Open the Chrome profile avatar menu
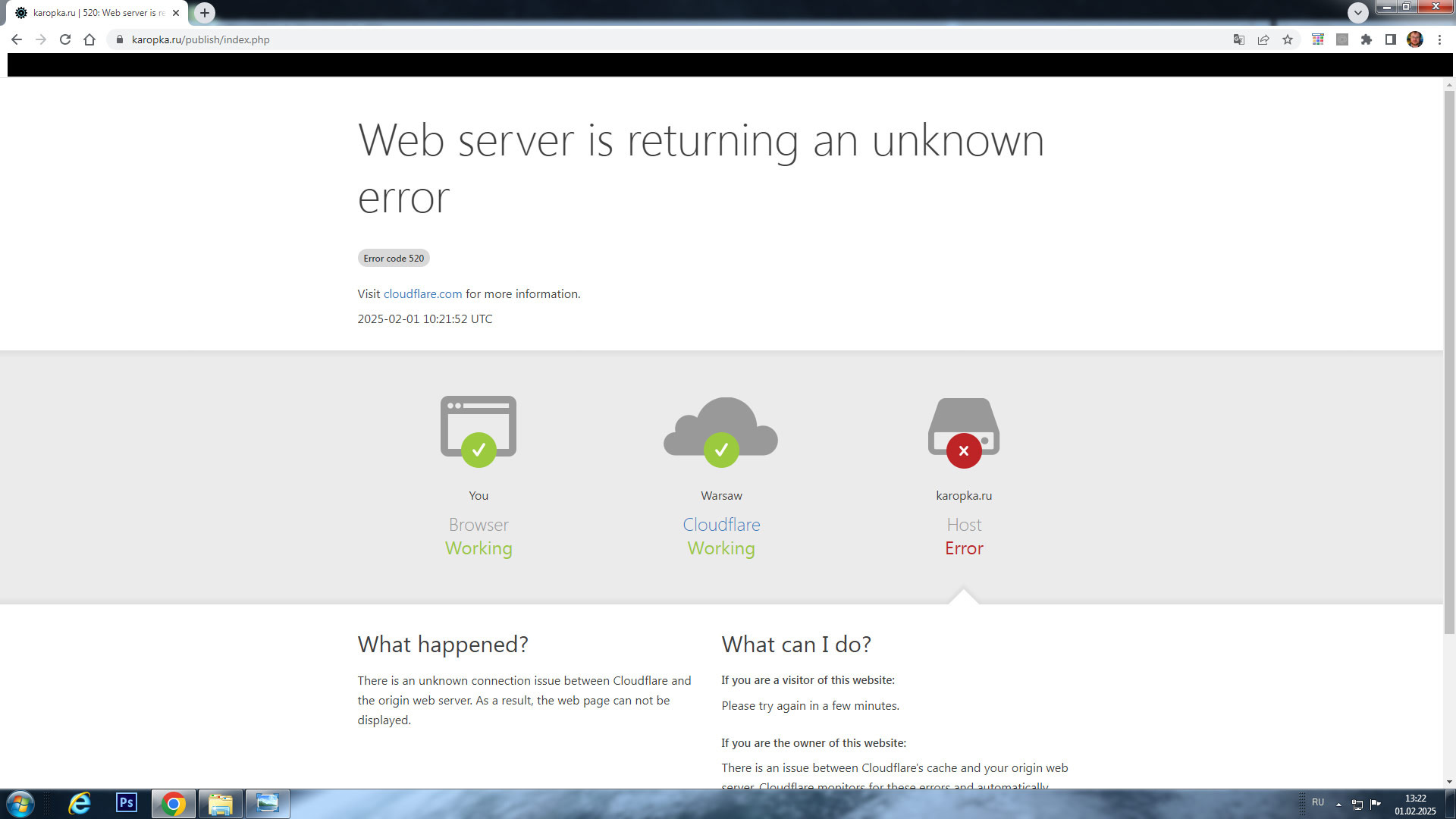1456x819 pixels. 1415,39
